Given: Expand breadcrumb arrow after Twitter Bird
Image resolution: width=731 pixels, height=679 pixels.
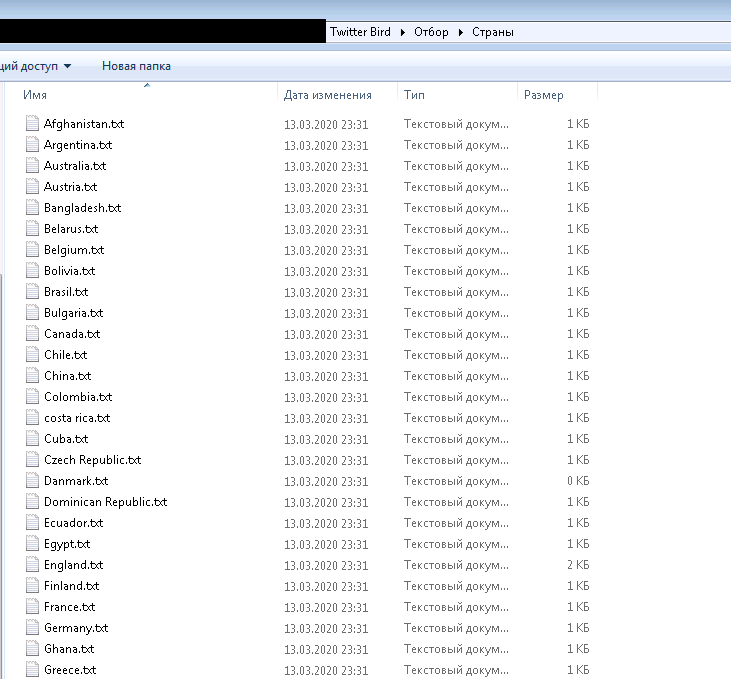Looking at the screenshot, I should [403, 32].
